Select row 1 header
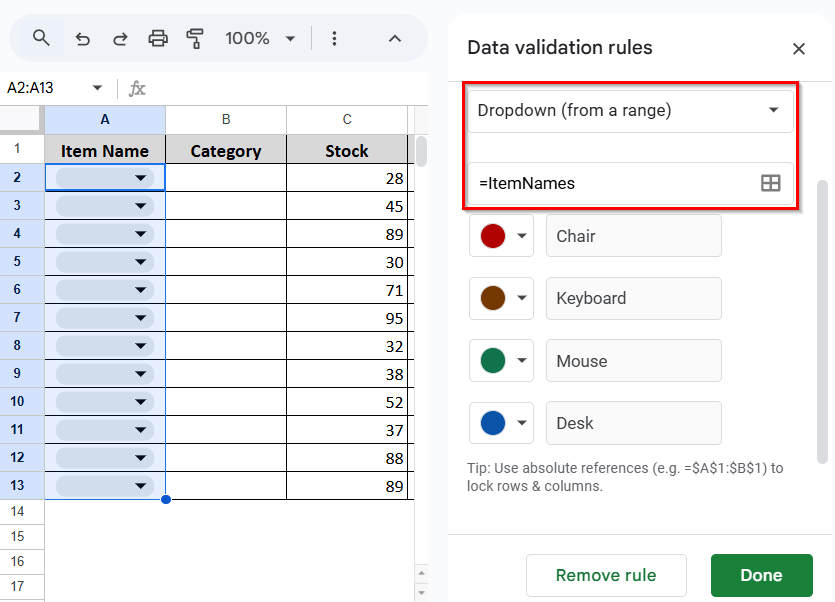 pos(22,149)
